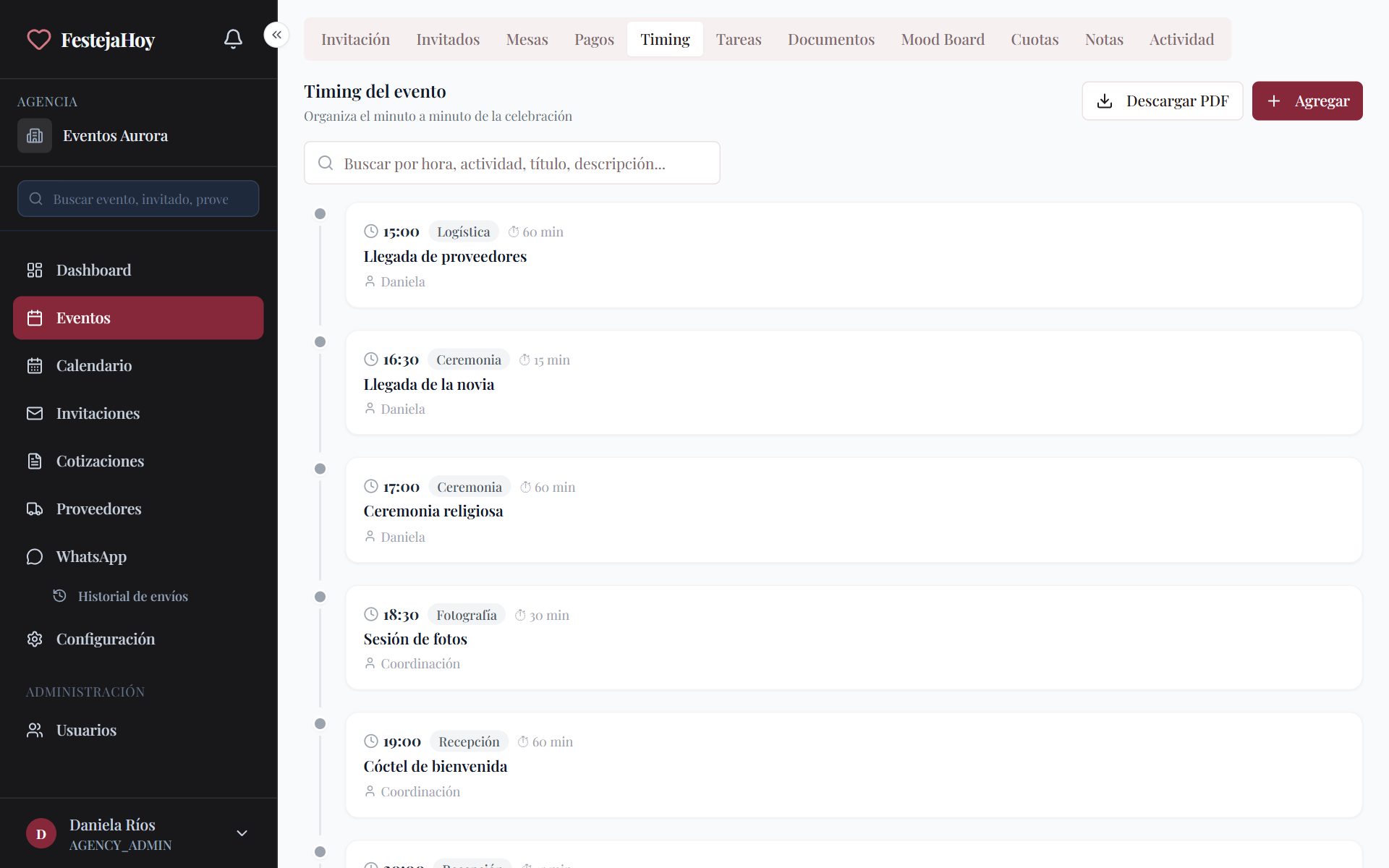
Task: Click the Calendario calendar icon
Action: [x=35, y=365]
